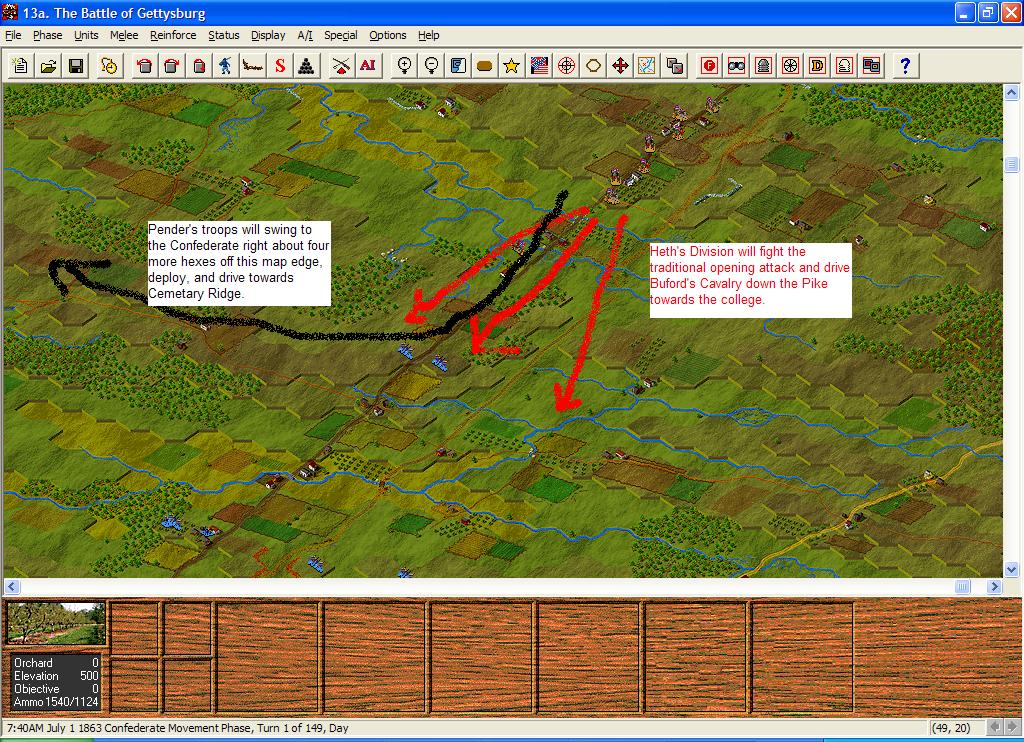Advance to next phase with the clock icon
This screenshot has height=742, width=1024.
click(x=109, y=65)
